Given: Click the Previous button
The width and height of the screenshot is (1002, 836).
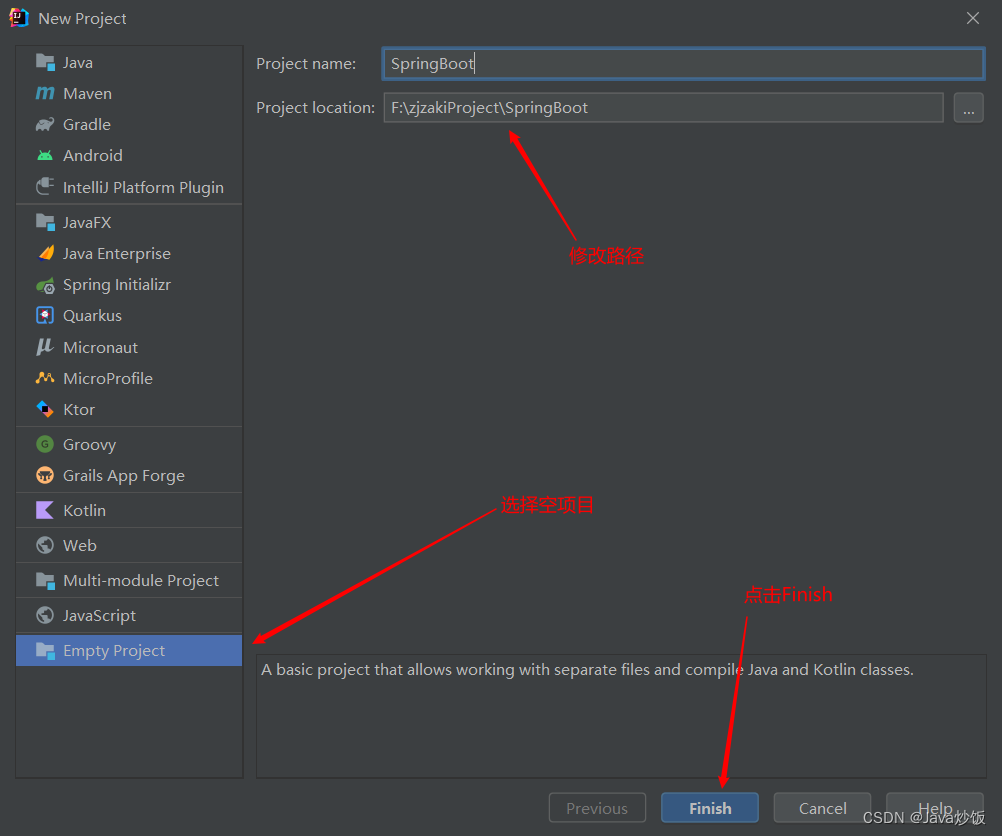Looking at the screenshot, I should tap(597, 808).
